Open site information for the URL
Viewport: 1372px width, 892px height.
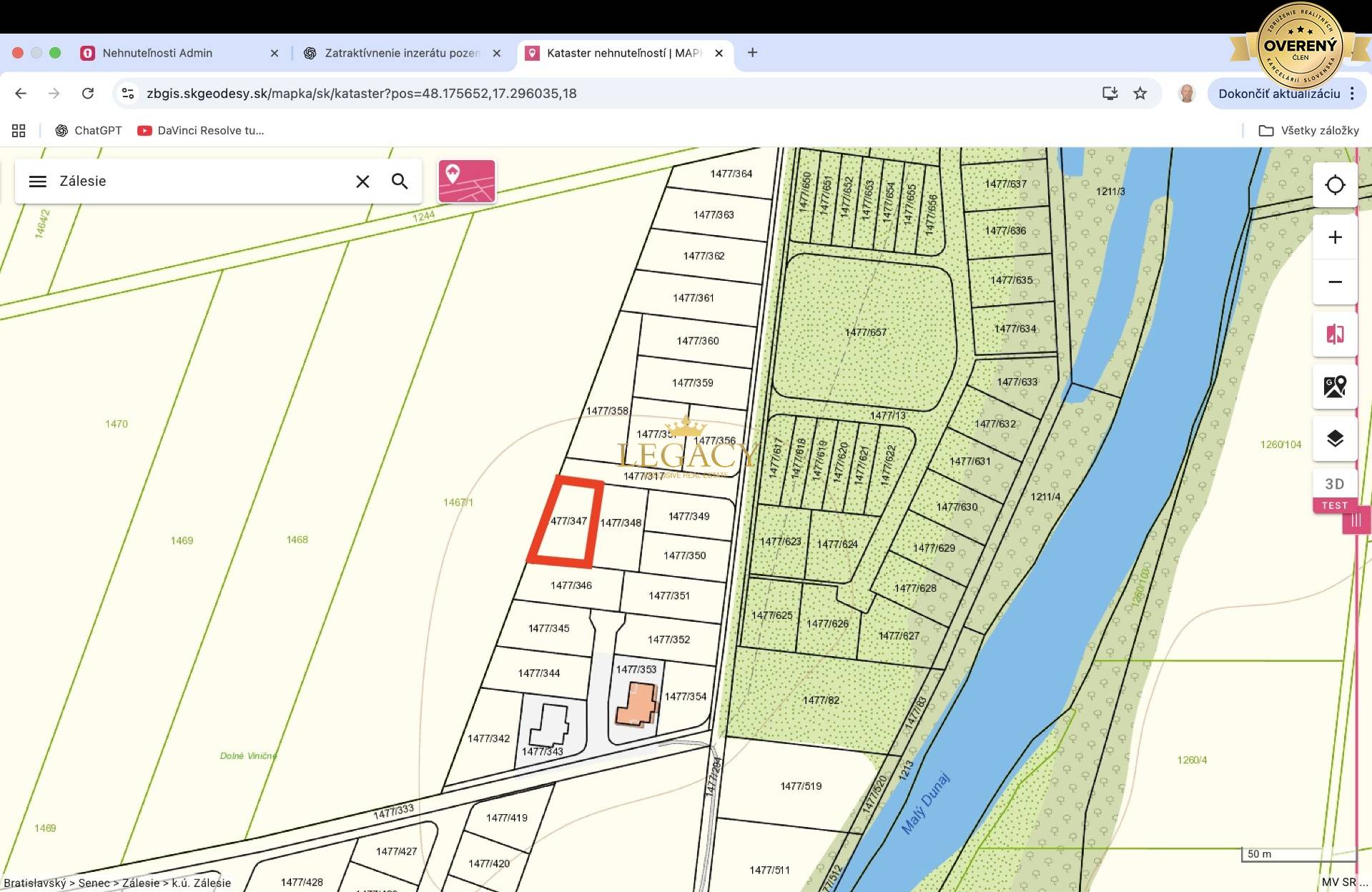[128, 94]
